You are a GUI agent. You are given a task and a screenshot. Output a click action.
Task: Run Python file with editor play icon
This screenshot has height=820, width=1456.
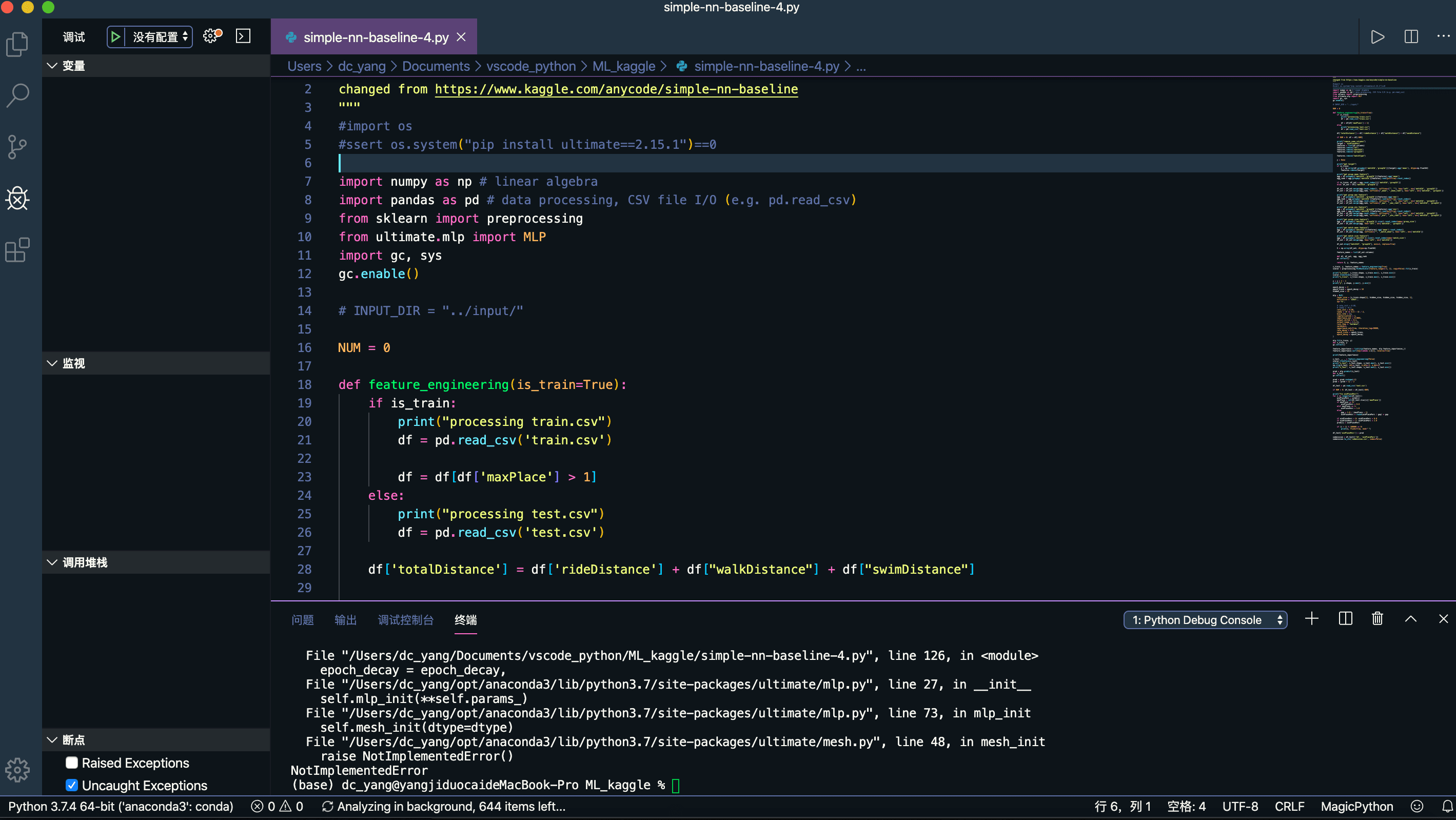(1378, 37)
